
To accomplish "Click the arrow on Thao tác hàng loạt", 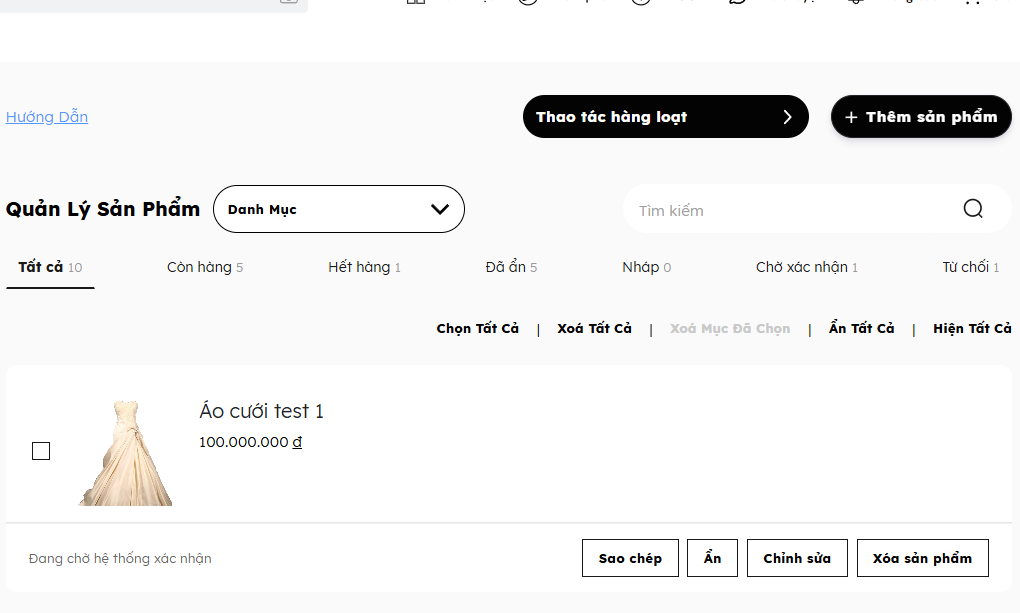I will (787, 117).
